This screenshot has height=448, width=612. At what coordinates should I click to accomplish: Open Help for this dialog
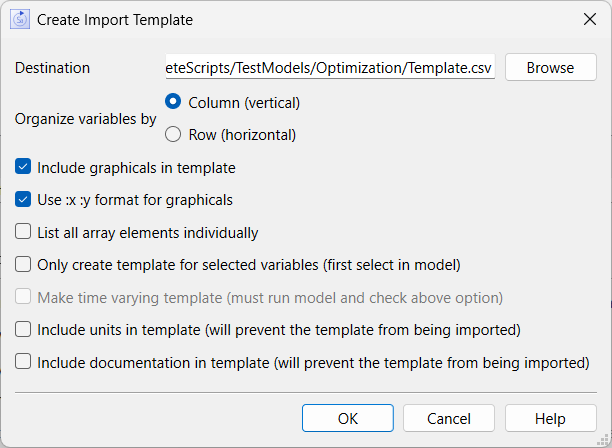point(550,418)
